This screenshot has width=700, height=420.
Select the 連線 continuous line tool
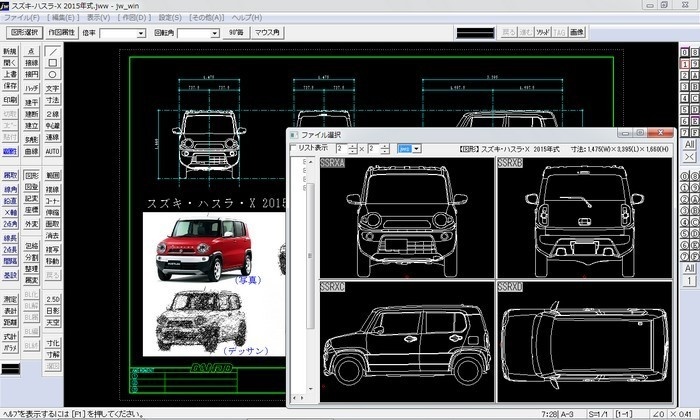coord(53,137)
